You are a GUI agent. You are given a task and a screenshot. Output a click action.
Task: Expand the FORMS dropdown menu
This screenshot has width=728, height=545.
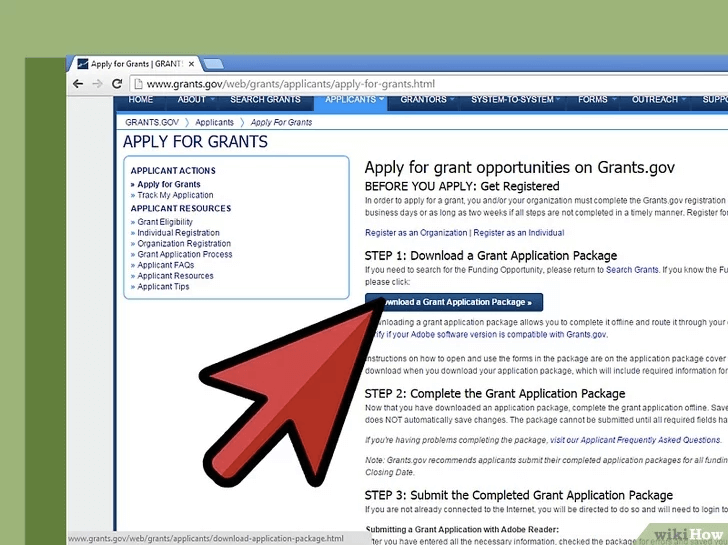tap(597, 100)
